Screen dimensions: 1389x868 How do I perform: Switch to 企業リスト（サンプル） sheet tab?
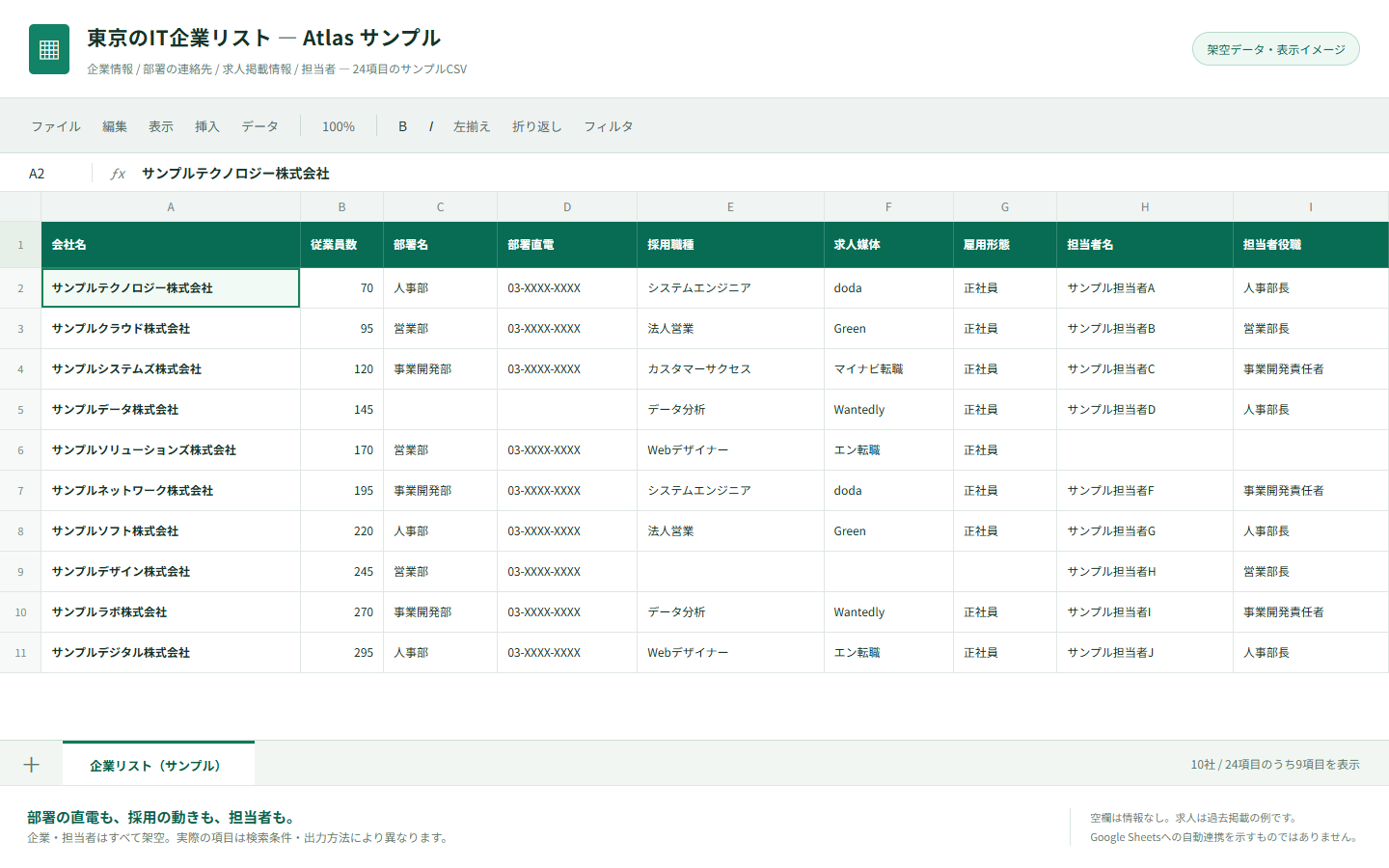coord(158,765)
